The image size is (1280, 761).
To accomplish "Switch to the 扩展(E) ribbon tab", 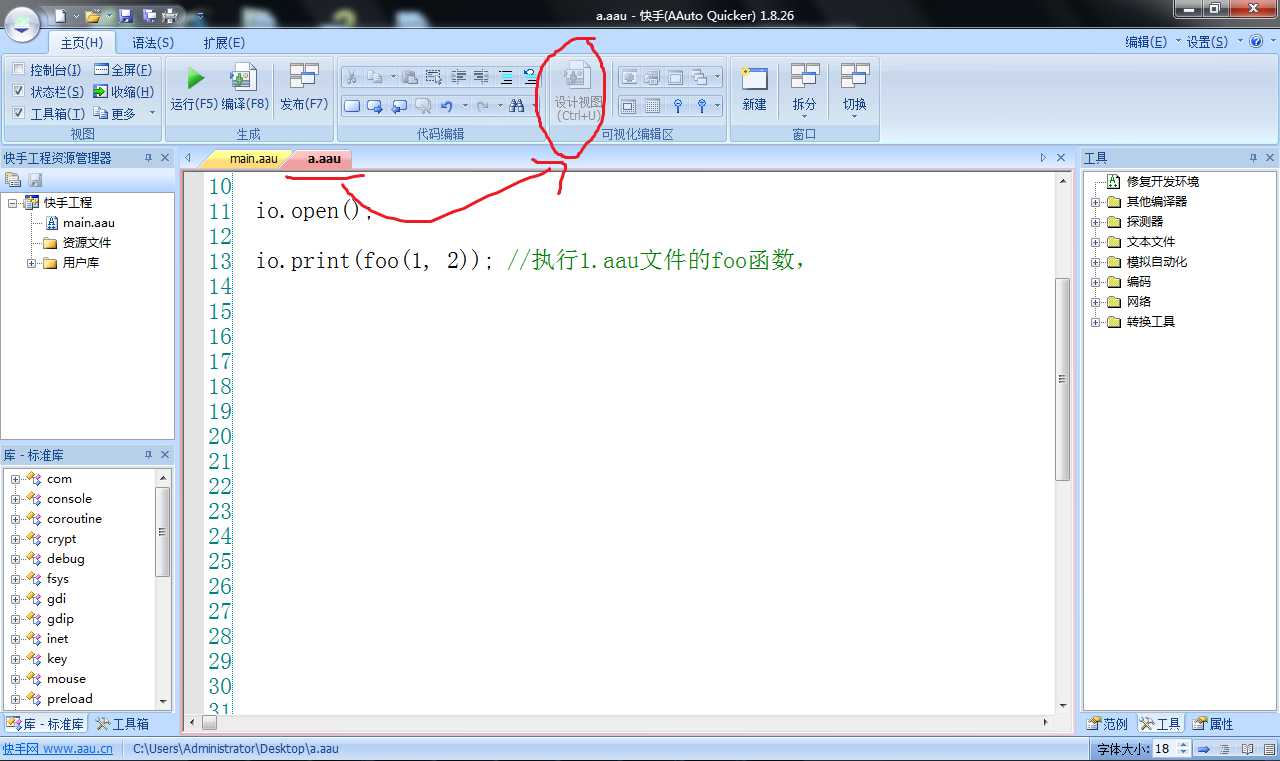I will 224,42.
